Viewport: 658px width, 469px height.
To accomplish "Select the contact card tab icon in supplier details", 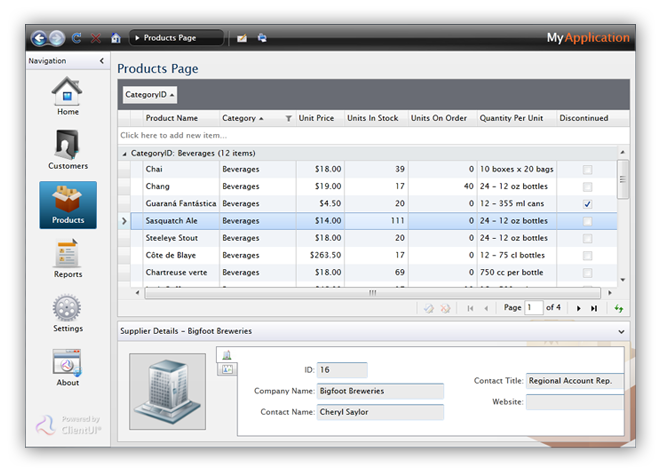I will [x=227, y=369].
